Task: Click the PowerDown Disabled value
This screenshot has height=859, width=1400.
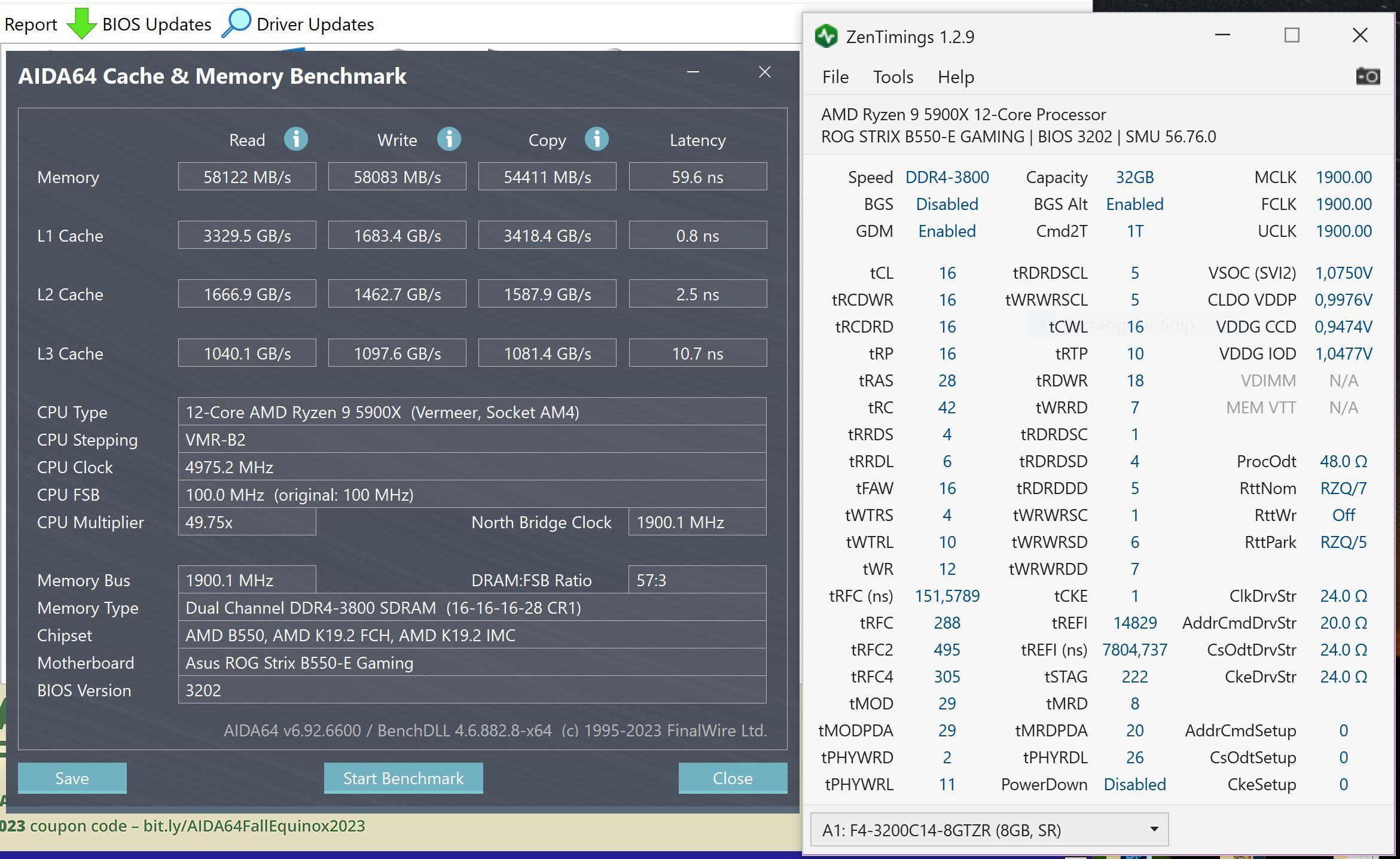Action: tap(1134, 784)
